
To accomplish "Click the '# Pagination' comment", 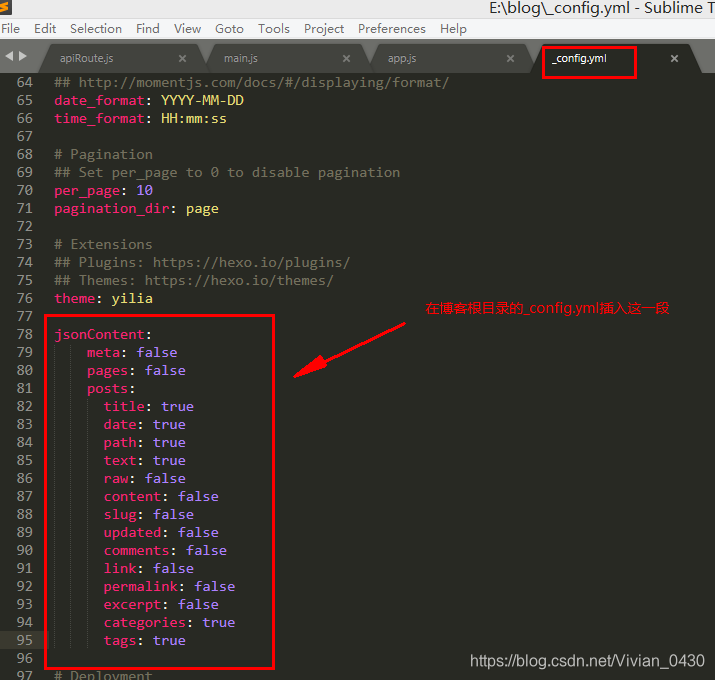I will click(x=104, y=155).
